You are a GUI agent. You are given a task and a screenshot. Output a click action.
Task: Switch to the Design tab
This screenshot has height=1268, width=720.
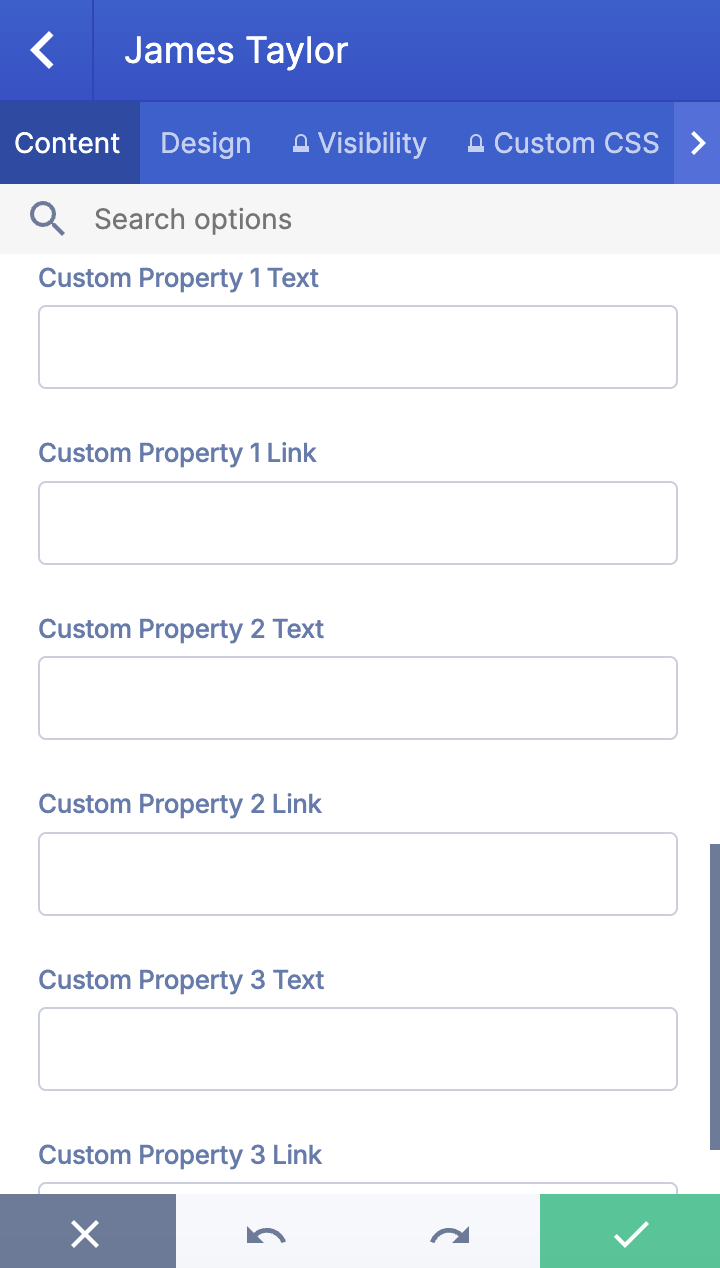[x=206, y=142]
